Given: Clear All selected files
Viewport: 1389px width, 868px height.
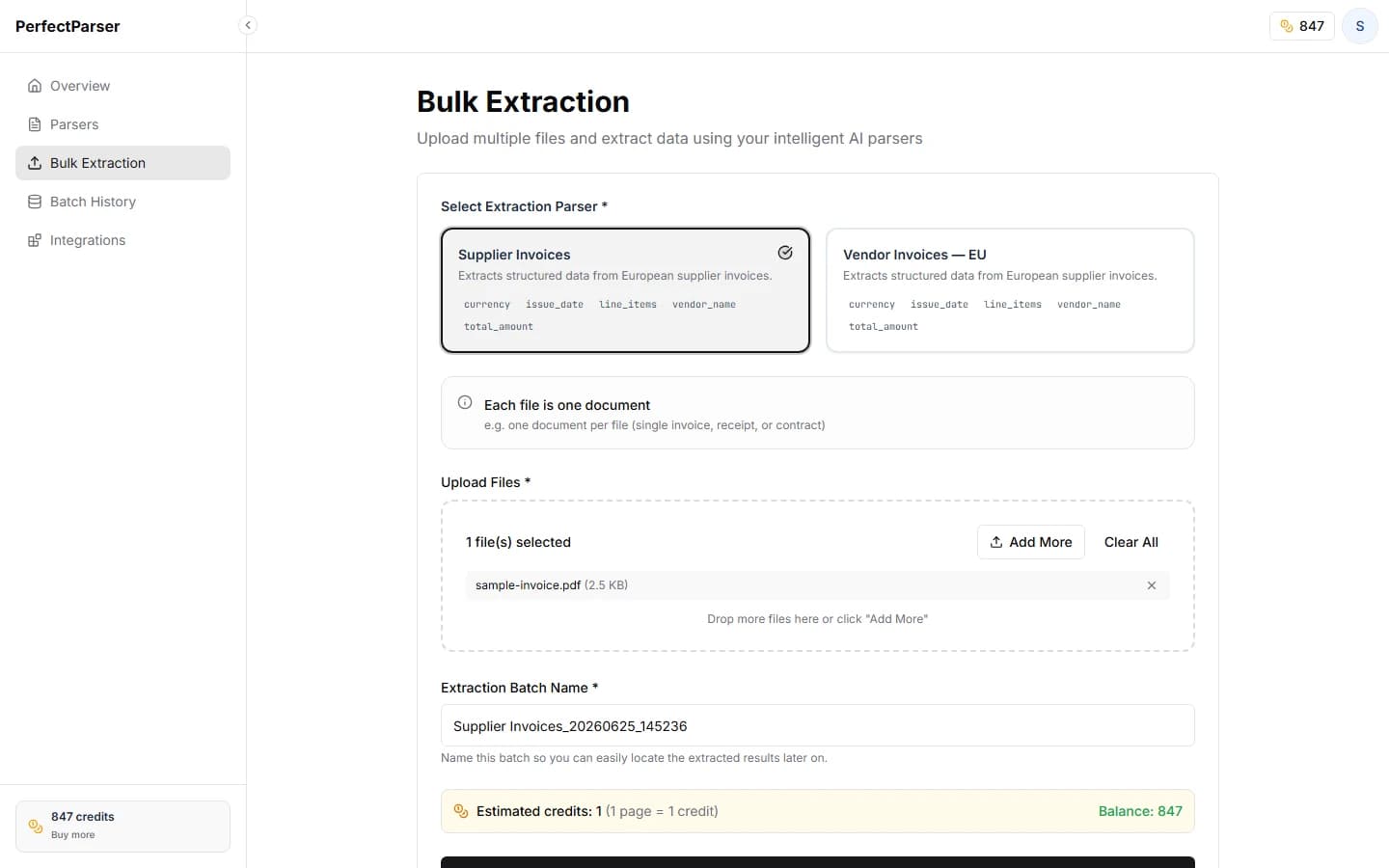Looking at the screenshot, I should click(1130, 542).
